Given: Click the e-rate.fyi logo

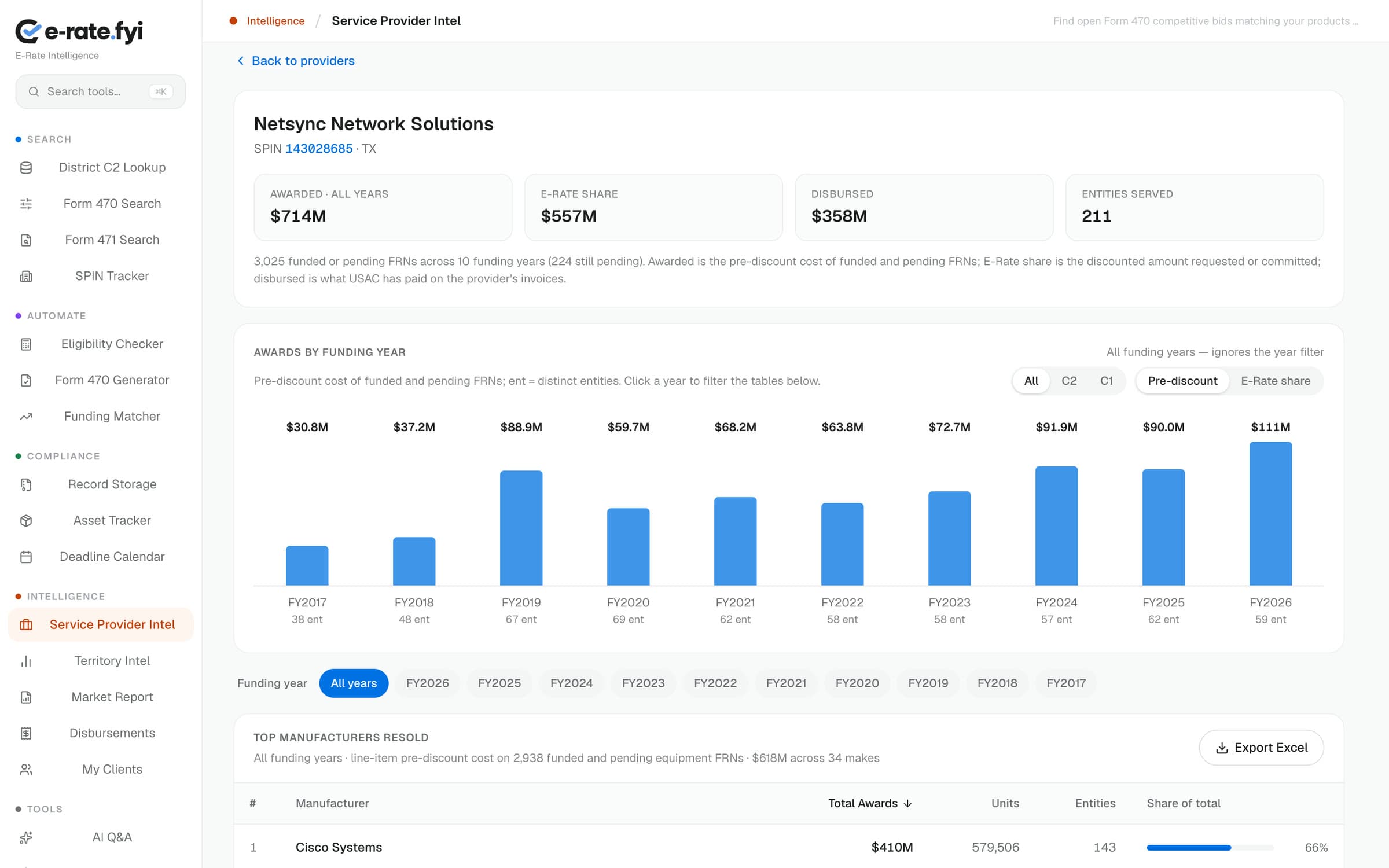Looking at the screenshot, I should pos(79,31).
